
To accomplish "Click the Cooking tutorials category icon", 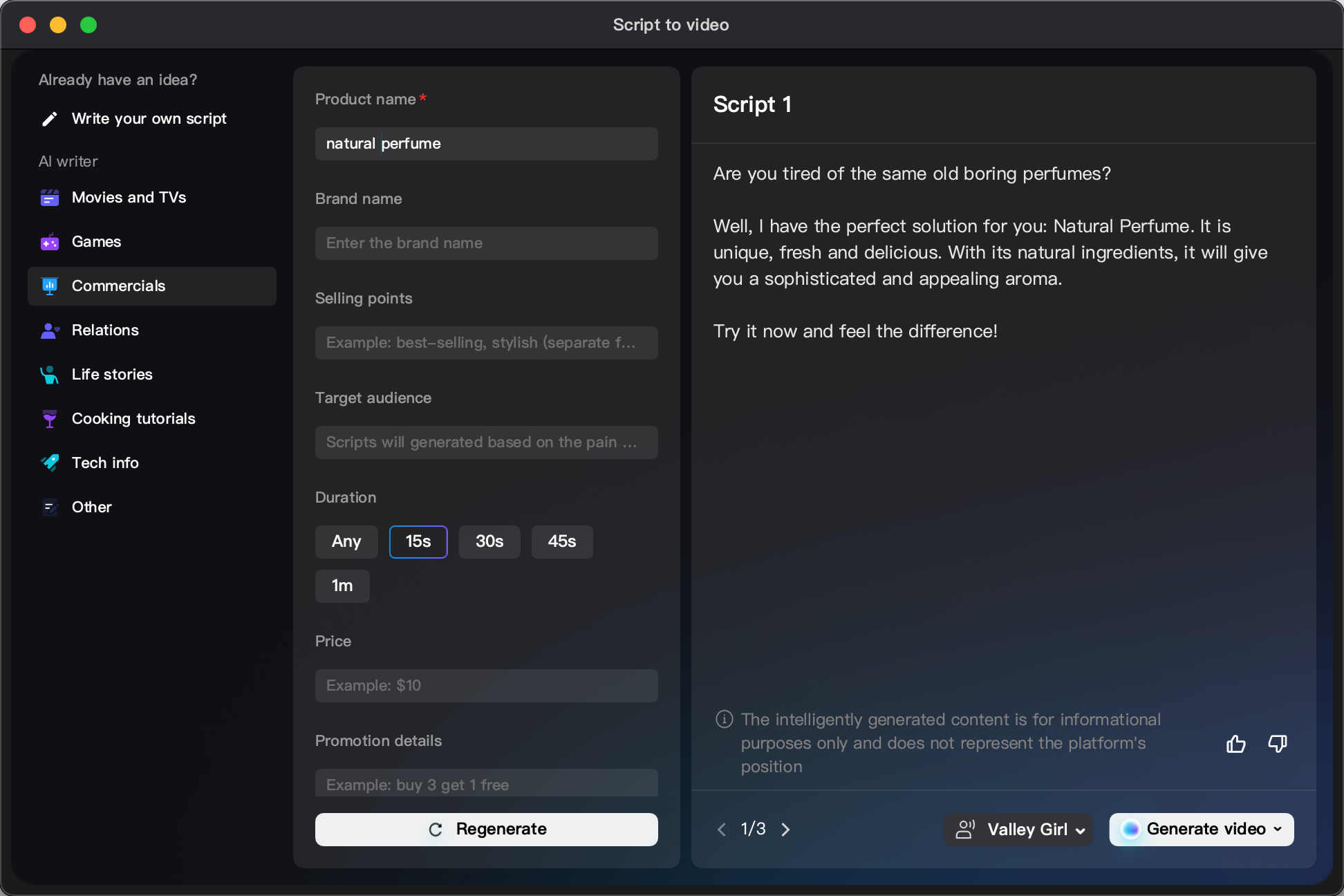I will (x=49, y=418).
